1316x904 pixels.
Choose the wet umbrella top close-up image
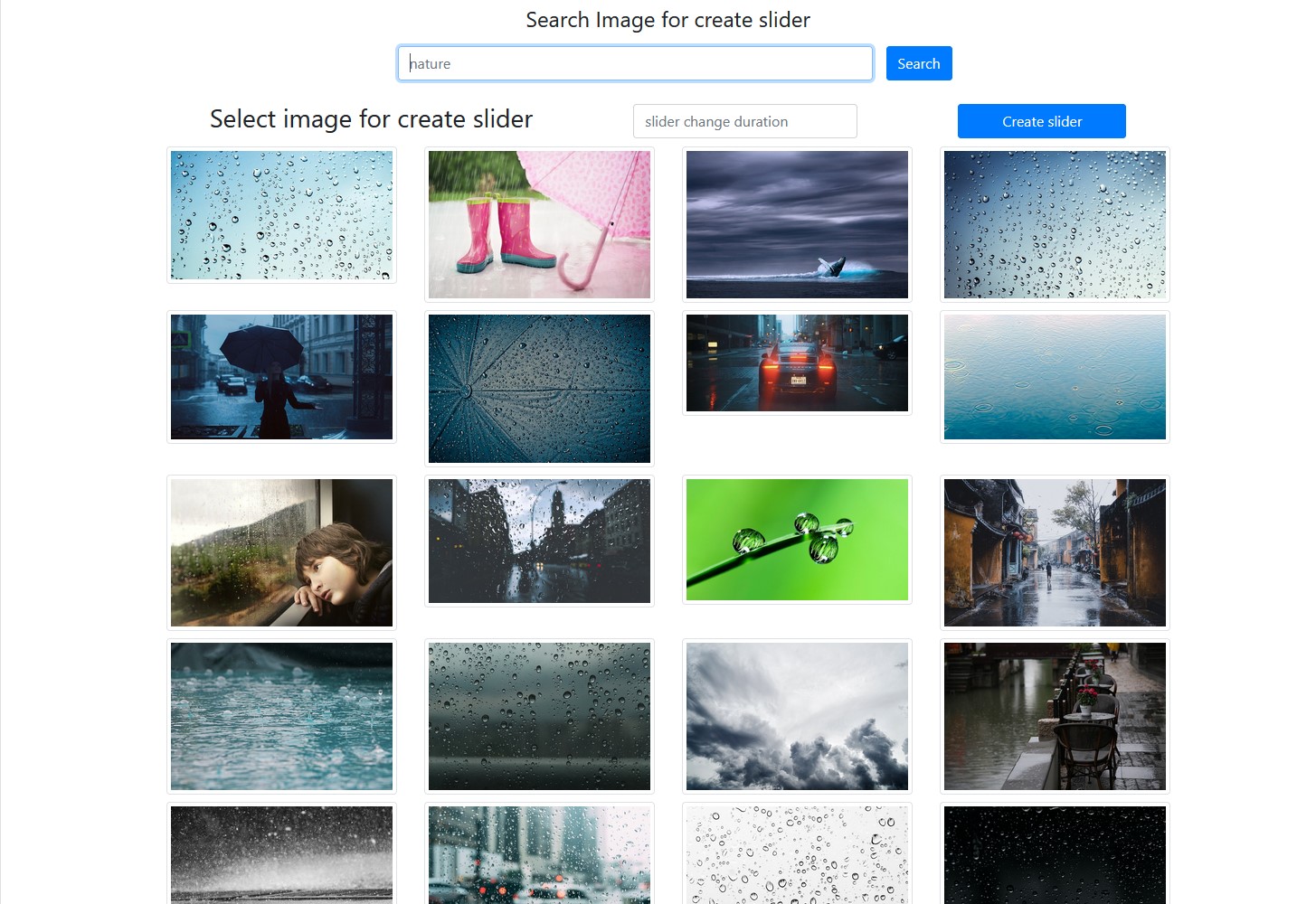click(539, 389)
